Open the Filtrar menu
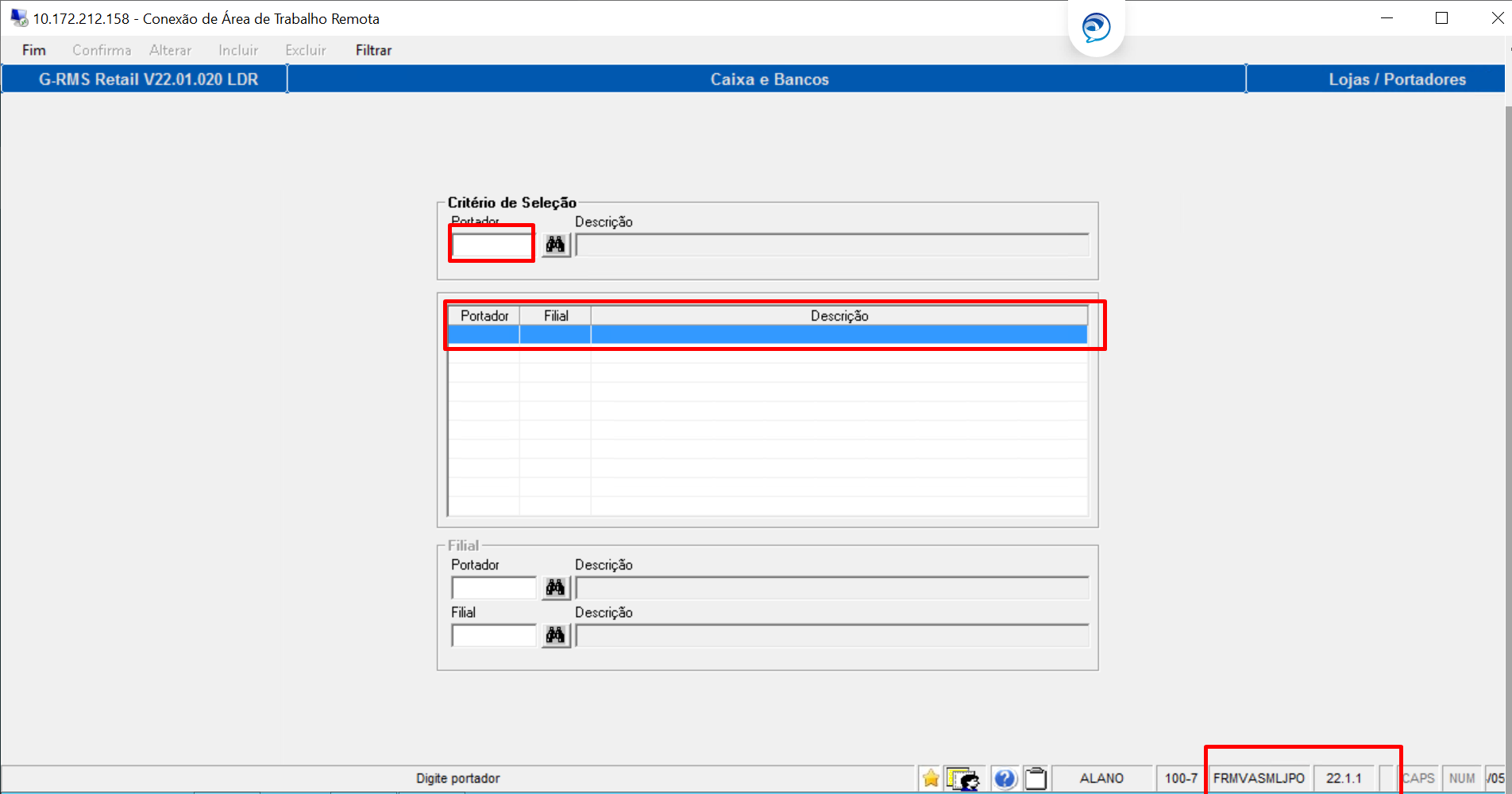This screenshot has height=794, width=1512. (373, 50)
